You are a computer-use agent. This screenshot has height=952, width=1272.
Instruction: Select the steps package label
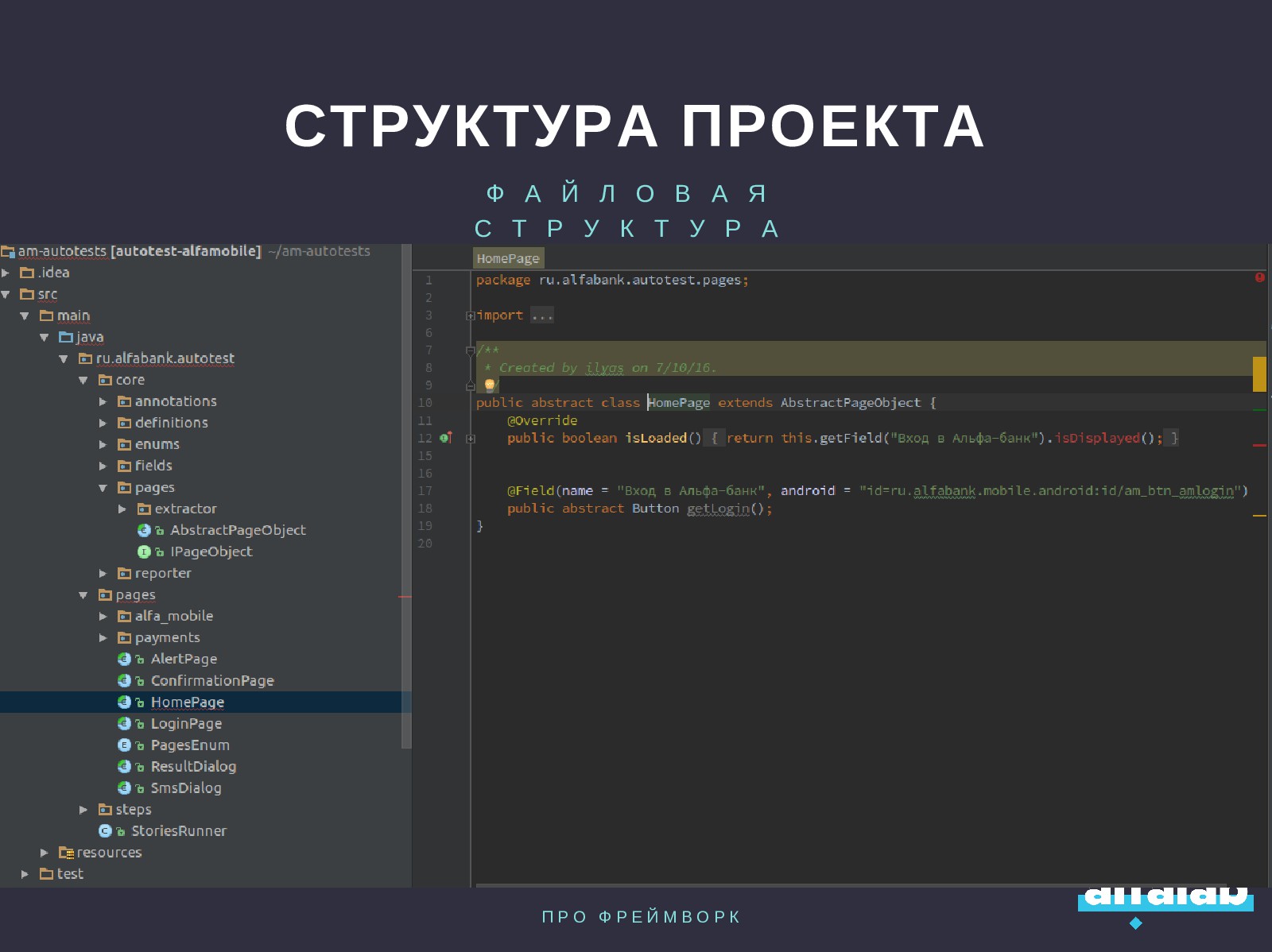134,809
